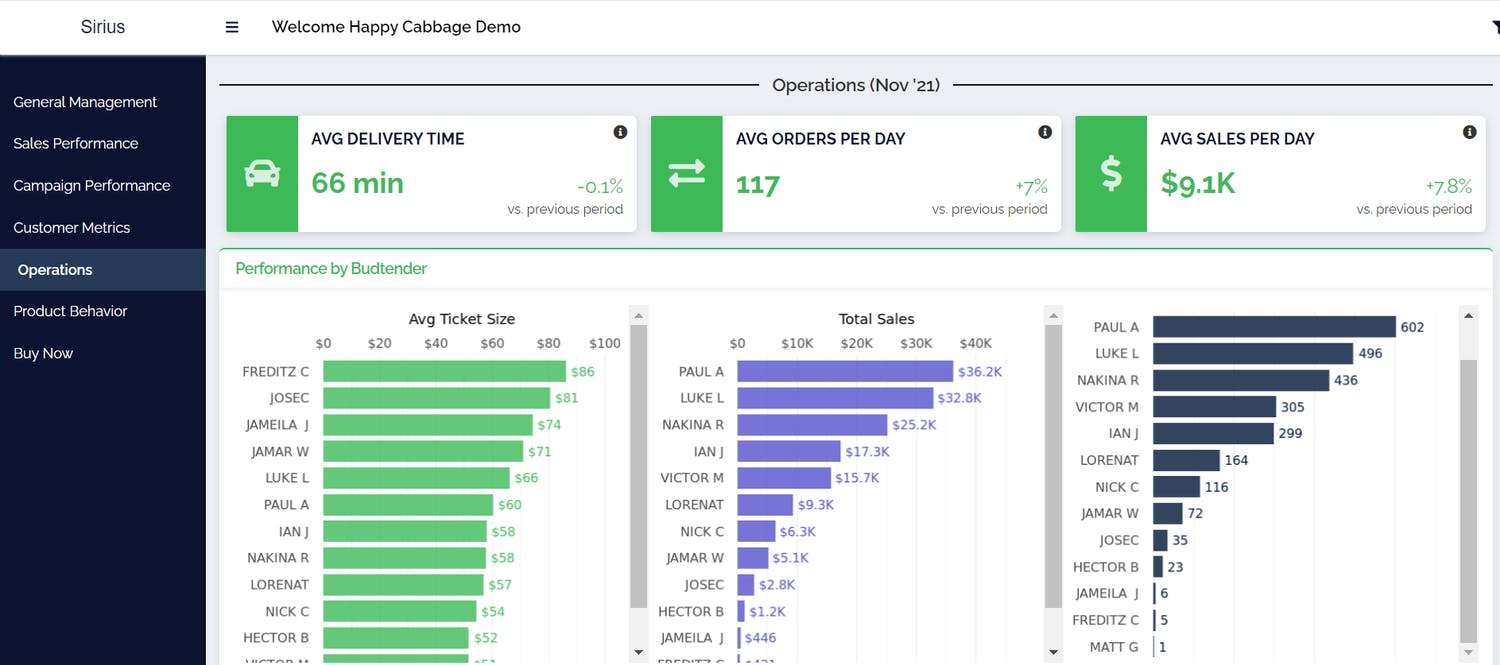Click the dollar sign icon on the sales card
Screen dimensions: 1500x665
[1111, 174]
